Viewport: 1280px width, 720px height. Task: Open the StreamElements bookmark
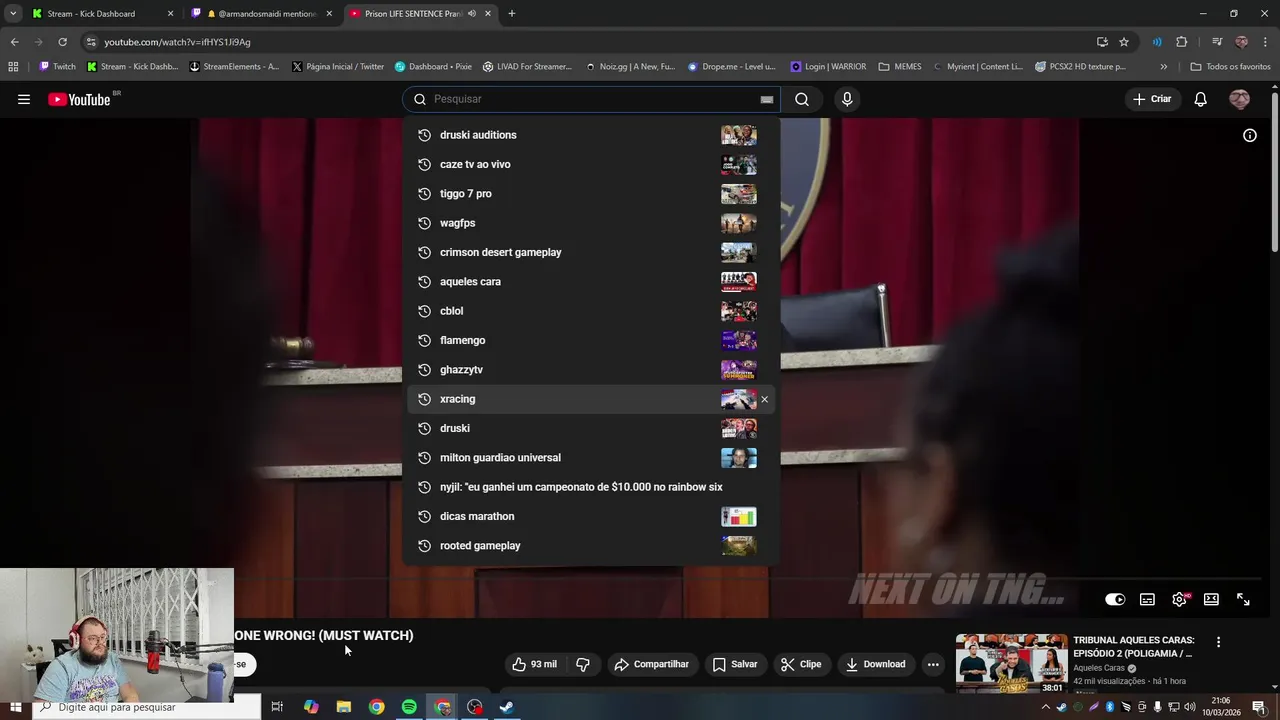tap(234, 67)
